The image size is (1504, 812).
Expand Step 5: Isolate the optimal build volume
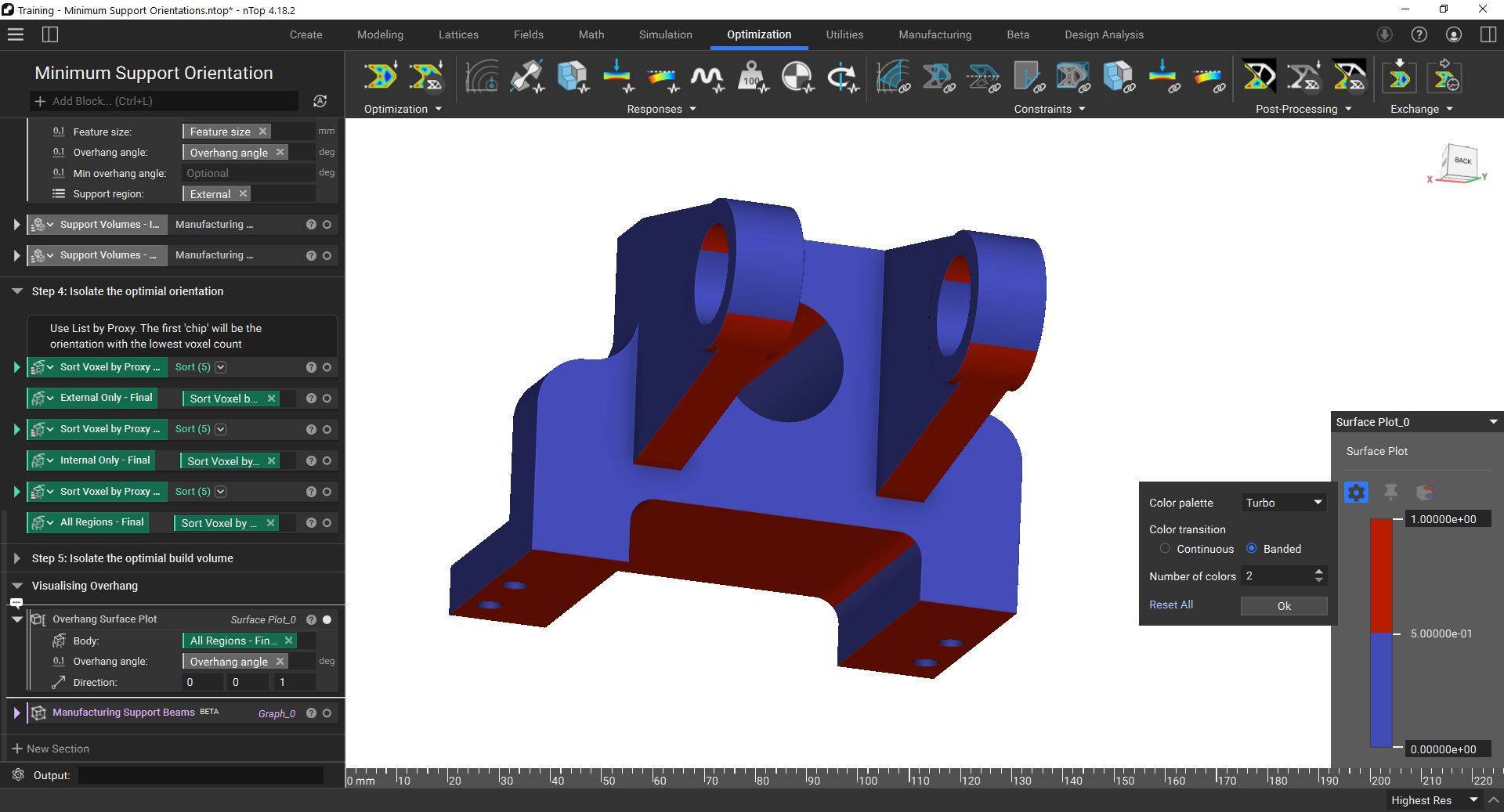(17, 558)
